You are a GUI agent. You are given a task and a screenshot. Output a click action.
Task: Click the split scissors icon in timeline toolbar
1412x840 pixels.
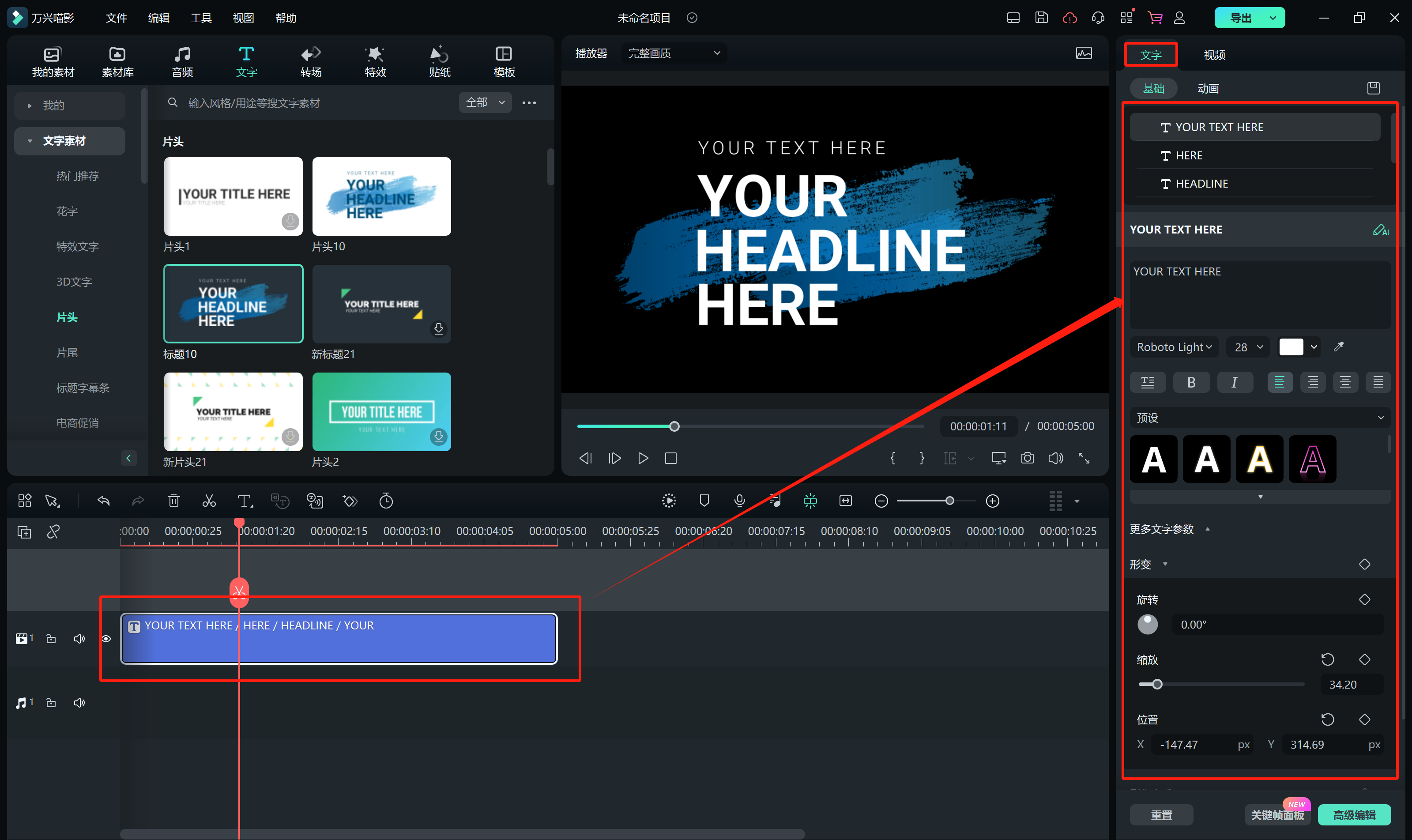(x=209, y=501)
